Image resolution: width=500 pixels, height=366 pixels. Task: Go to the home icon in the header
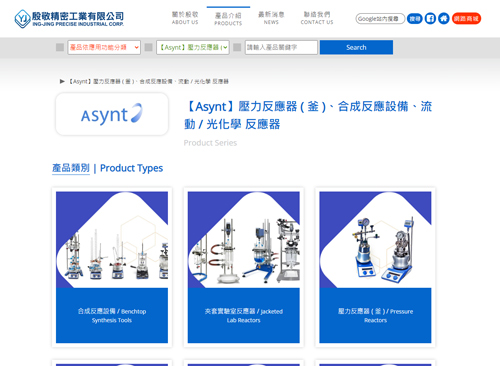click(444, 18)
